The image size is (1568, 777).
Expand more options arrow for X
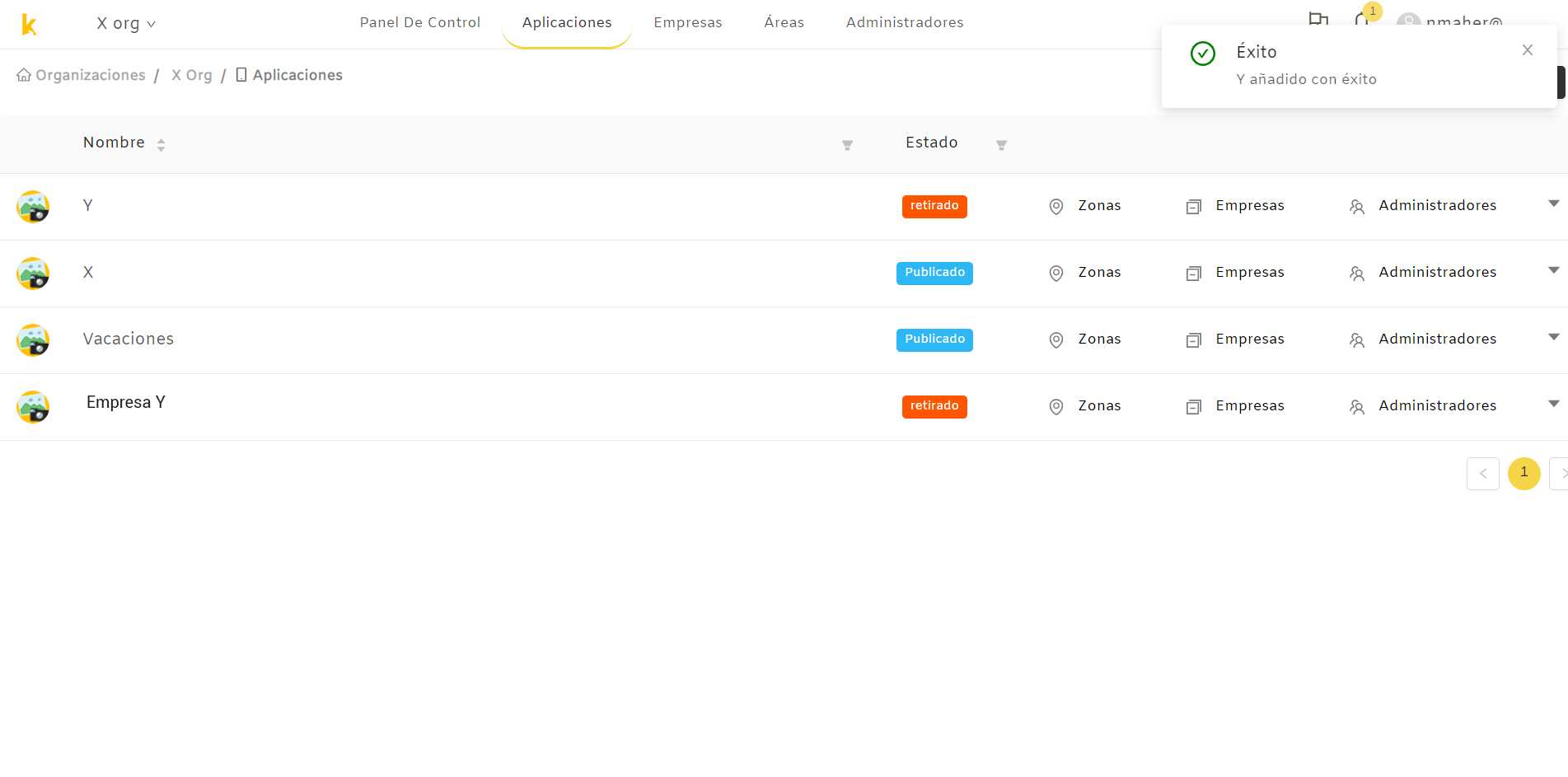click(1554, 270)
